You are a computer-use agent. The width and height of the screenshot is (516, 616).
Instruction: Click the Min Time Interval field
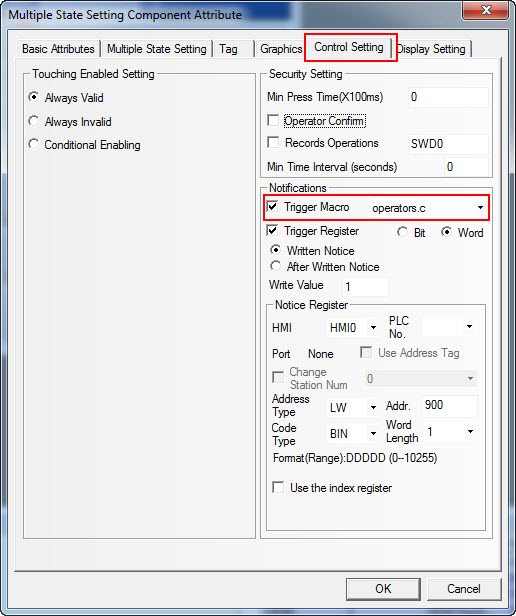(x=466, y=167)
